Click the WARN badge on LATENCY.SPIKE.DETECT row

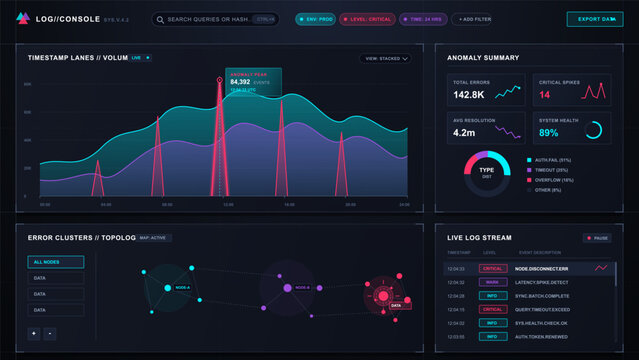pos(493,282)
